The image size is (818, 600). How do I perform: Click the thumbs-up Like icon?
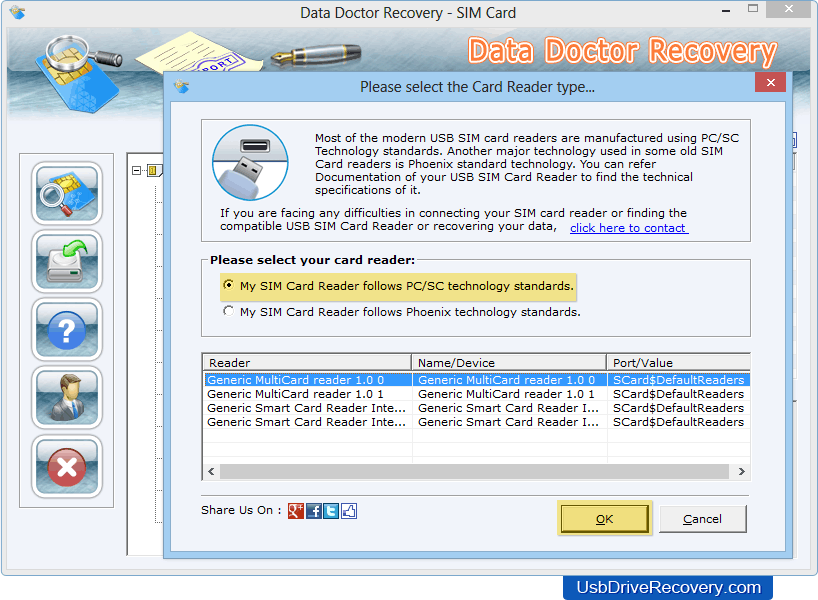[349, 511]
